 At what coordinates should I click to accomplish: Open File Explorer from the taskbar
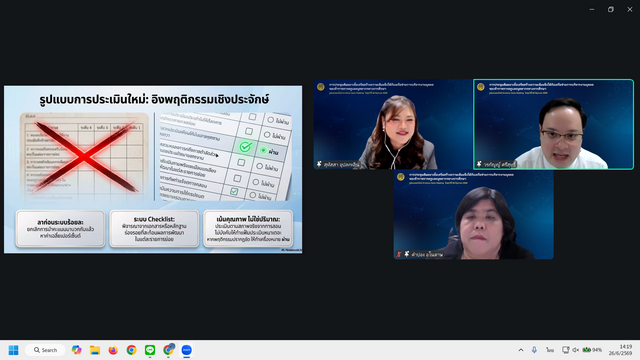[95, 350]
